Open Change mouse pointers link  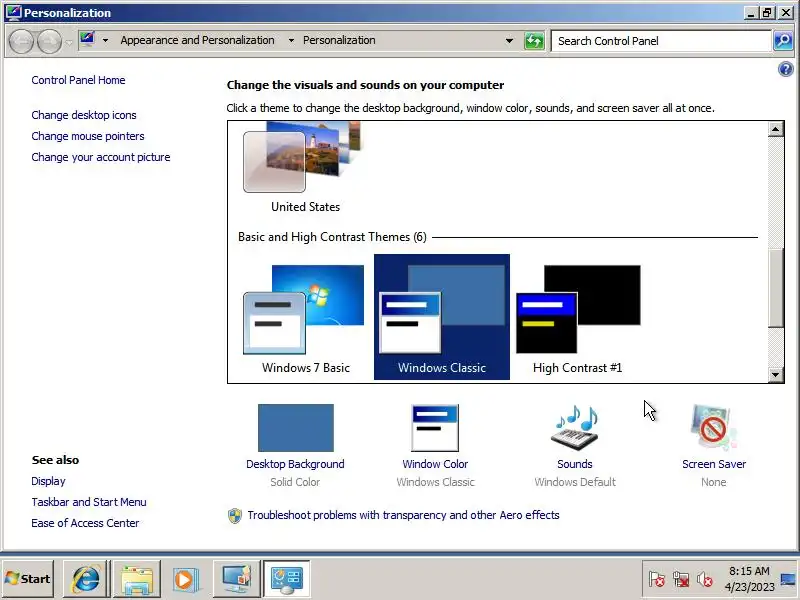click(88, 136)
